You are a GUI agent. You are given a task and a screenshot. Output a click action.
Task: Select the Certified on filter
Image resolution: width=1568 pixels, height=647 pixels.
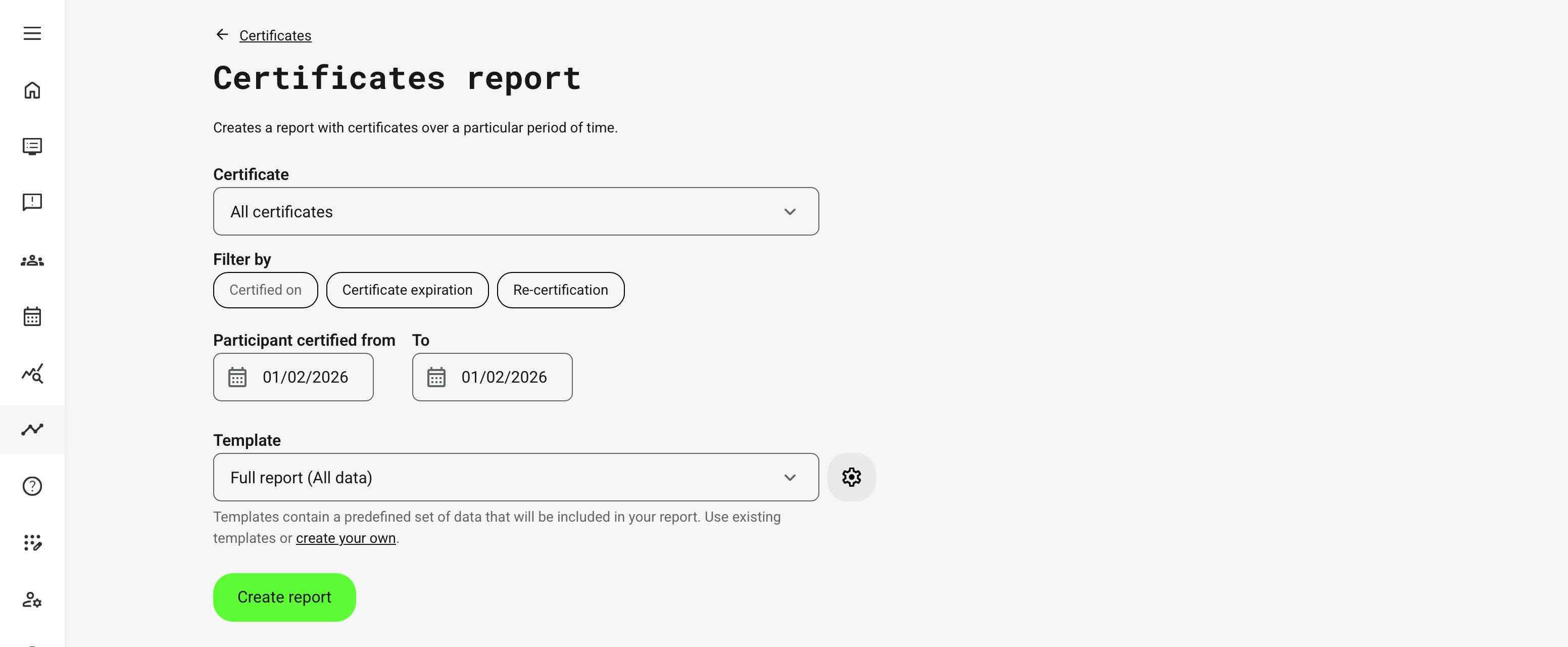tap(265, 290)
